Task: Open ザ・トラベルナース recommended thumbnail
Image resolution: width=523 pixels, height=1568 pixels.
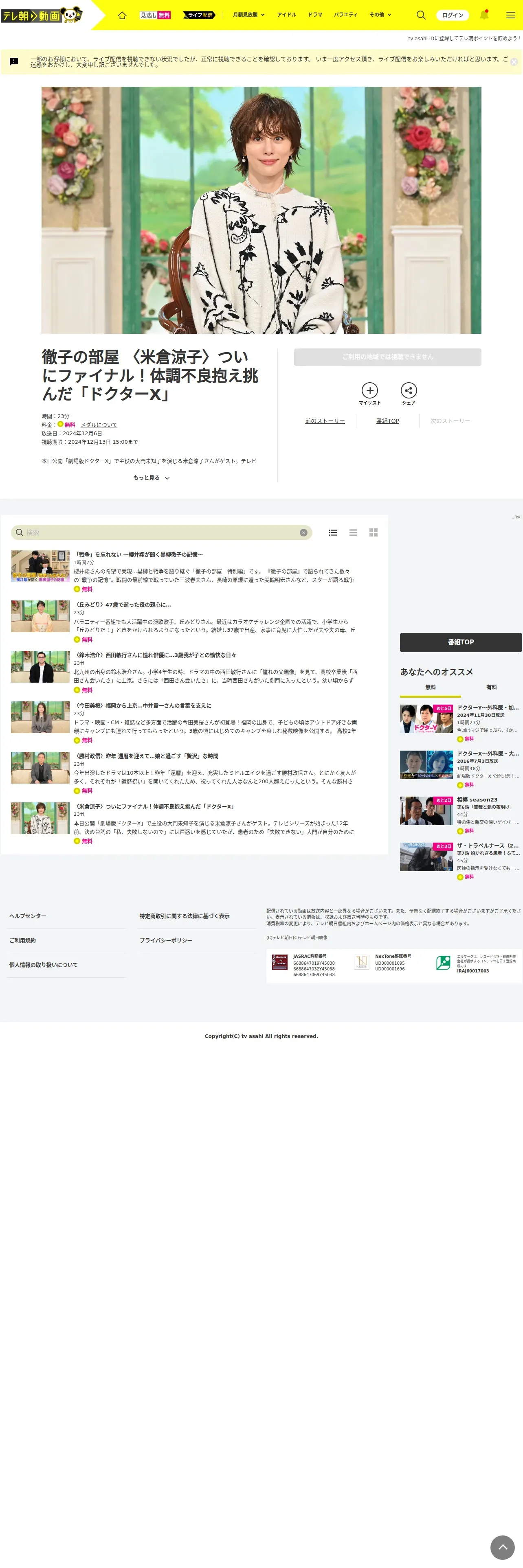Action: 426,857
